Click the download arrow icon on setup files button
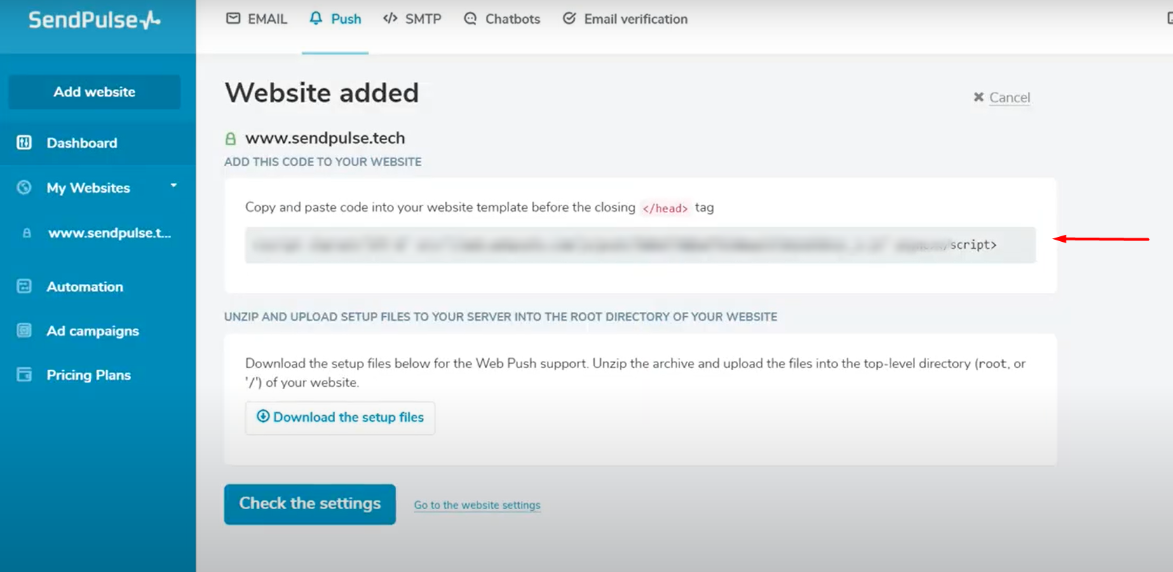1173x572 pixels. [263, 416]
